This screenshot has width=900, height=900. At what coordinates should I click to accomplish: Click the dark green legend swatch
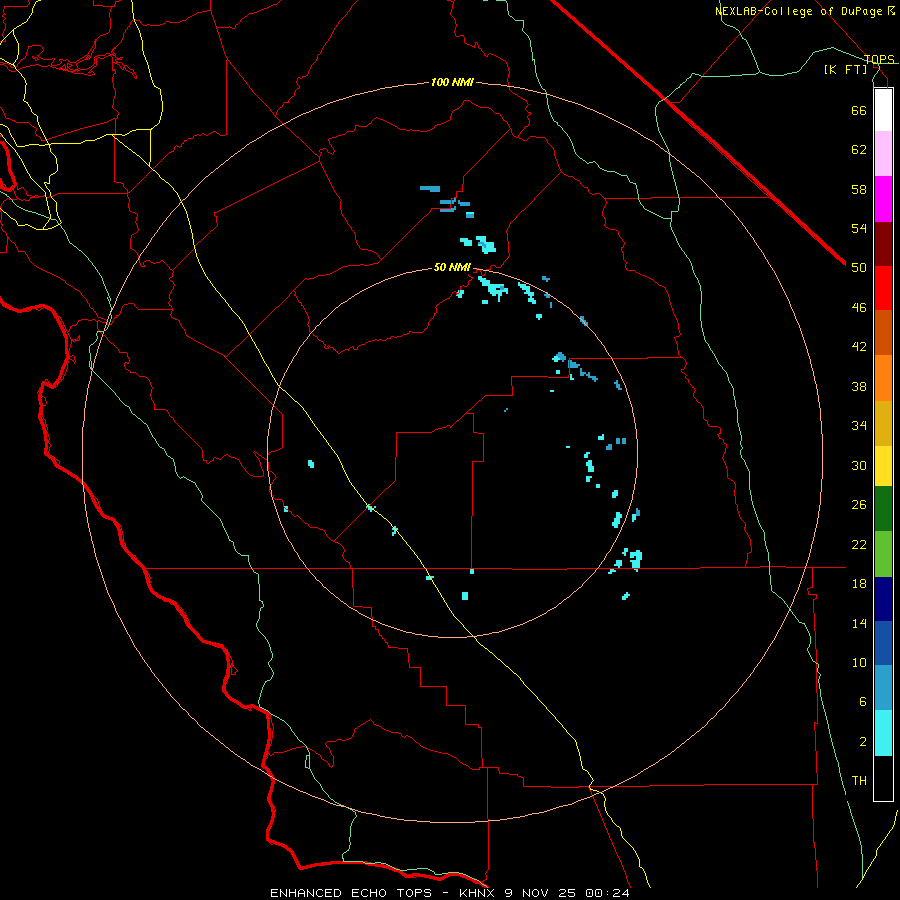pos(883,509)
